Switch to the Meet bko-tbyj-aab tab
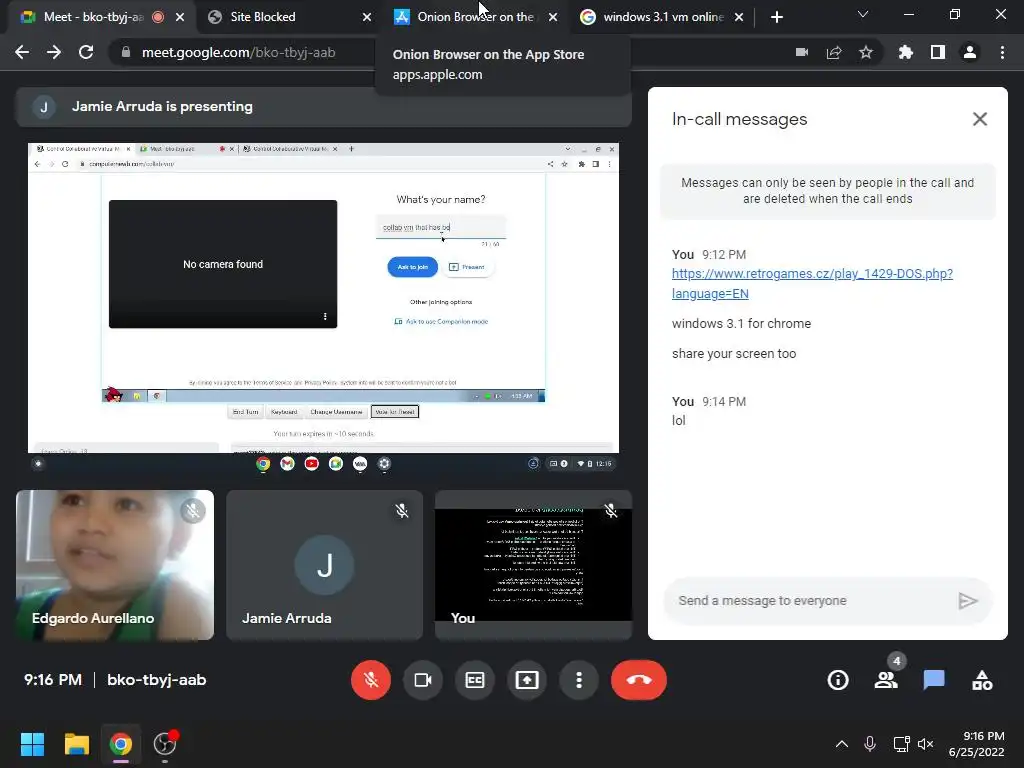The width and height of the screenshot is (1024, 768). click(93, 17)
